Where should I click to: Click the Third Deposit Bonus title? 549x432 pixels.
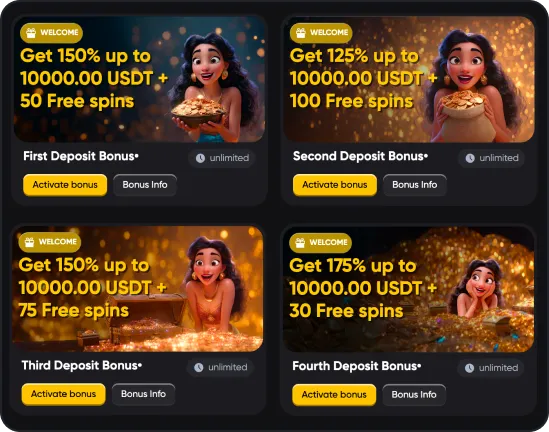[82, 365]
